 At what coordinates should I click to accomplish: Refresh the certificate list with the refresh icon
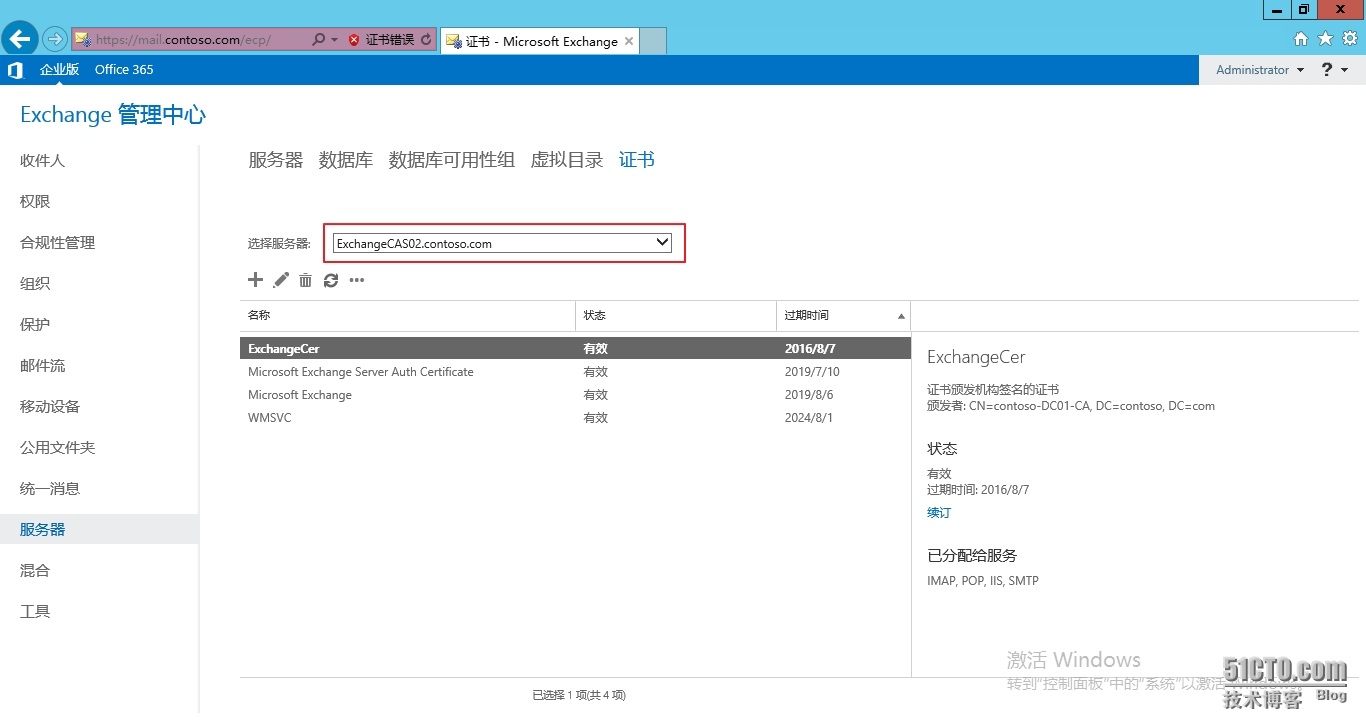331,280
